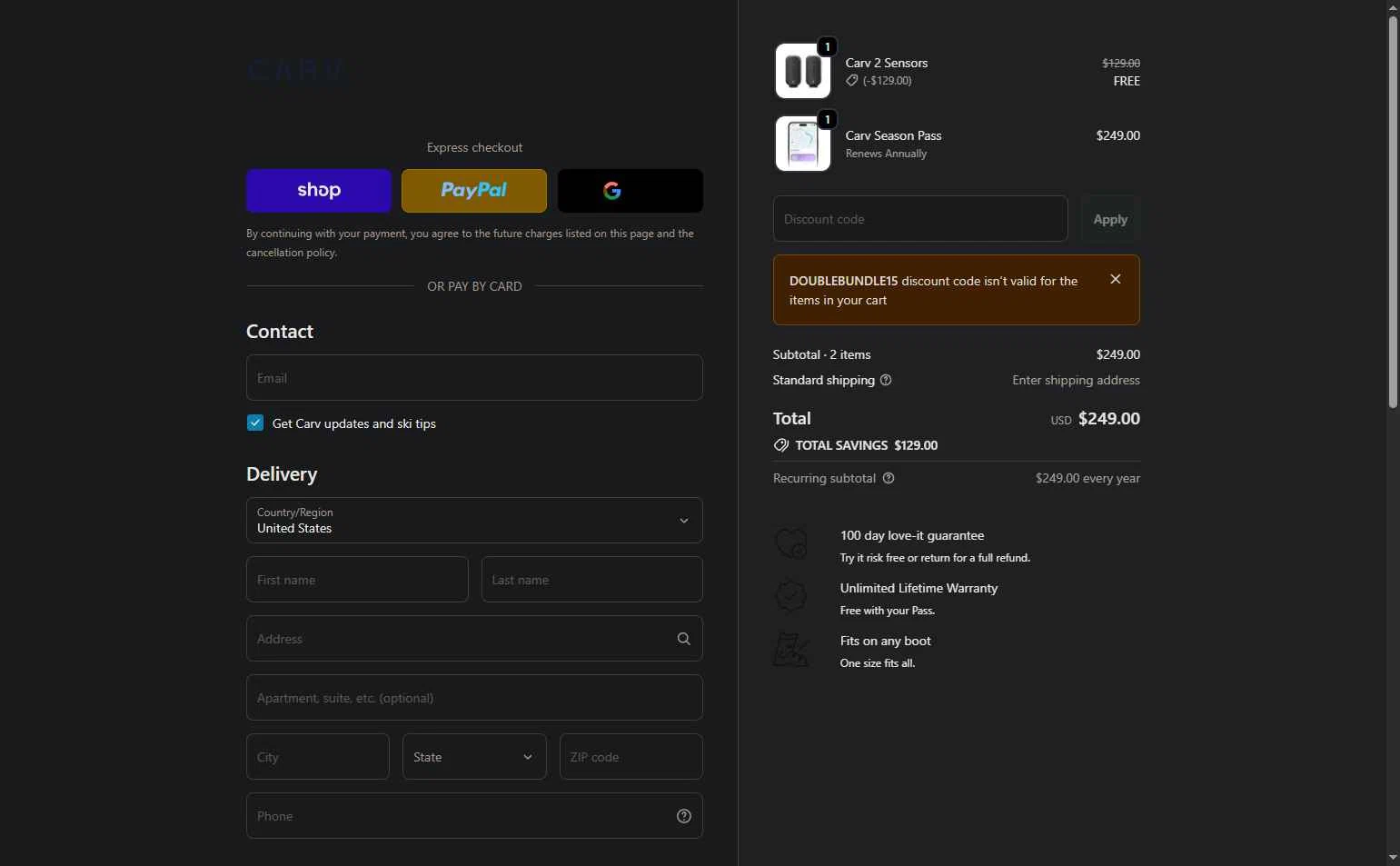Click the Fits on any boot icon

790,649
